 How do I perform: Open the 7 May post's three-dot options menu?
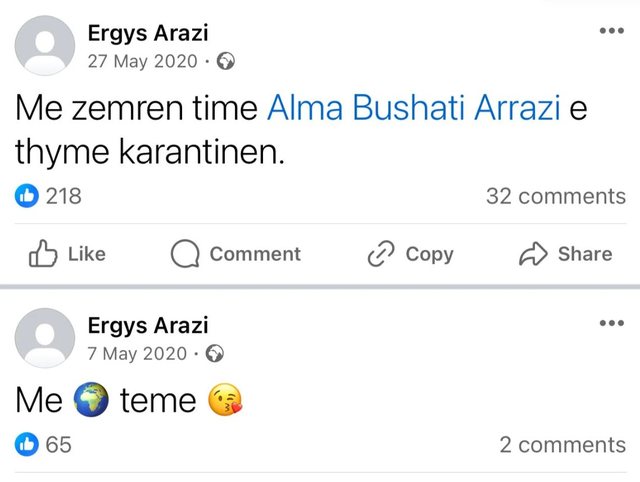tap(610, 323)
